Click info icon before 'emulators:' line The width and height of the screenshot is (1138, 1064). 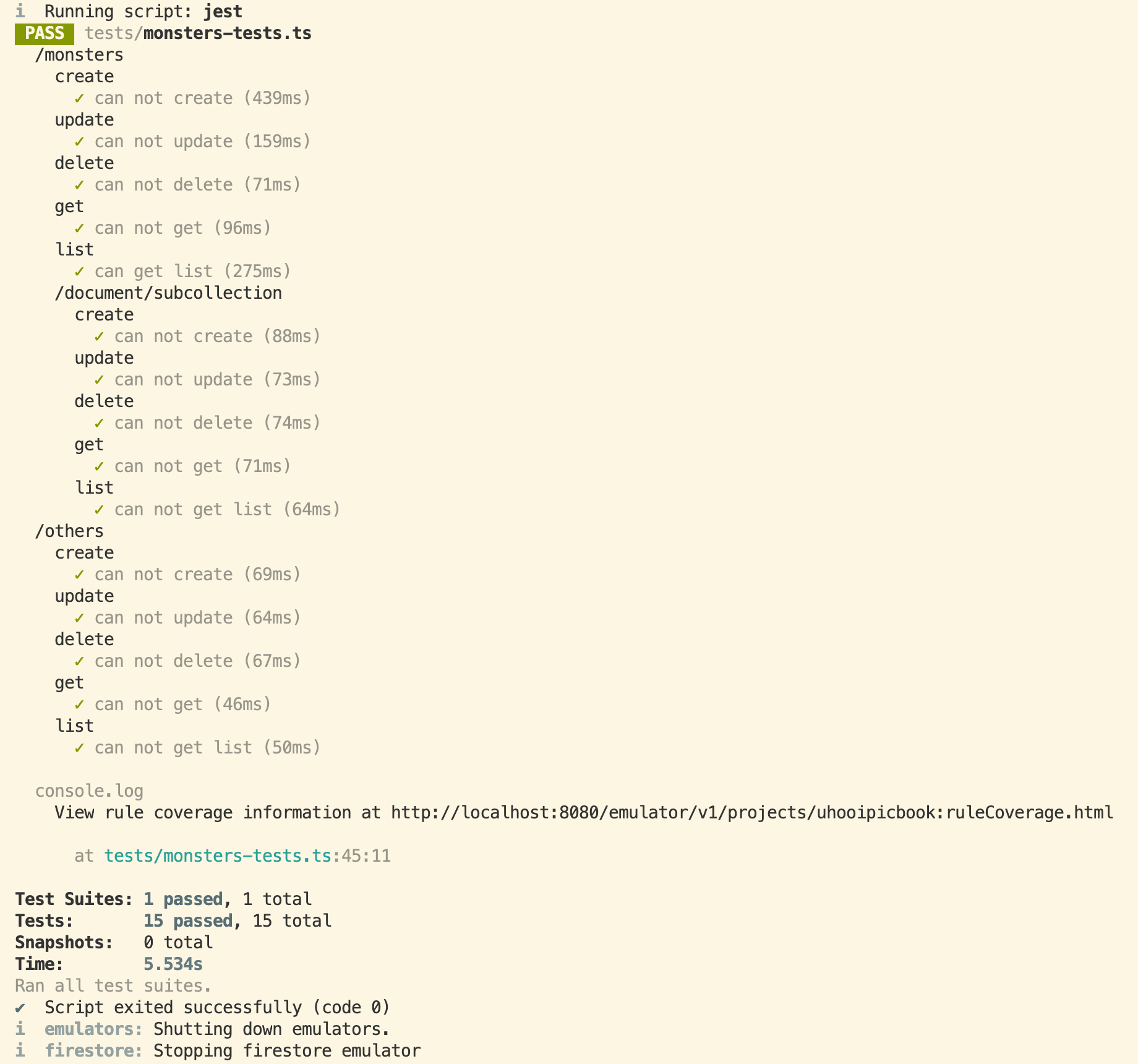pyautogui.click(x=20, y=1029)
